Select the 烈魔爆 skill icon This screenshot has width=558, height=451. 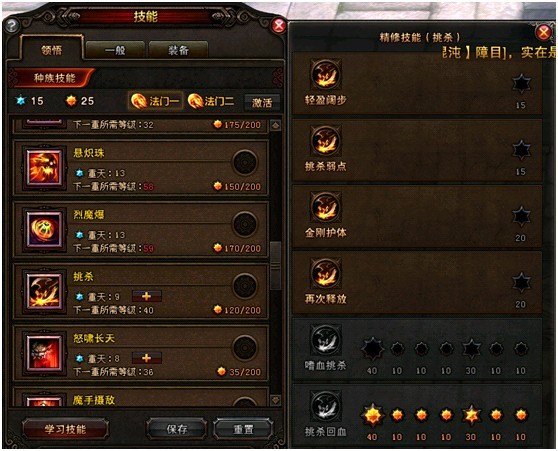point(44,229)
